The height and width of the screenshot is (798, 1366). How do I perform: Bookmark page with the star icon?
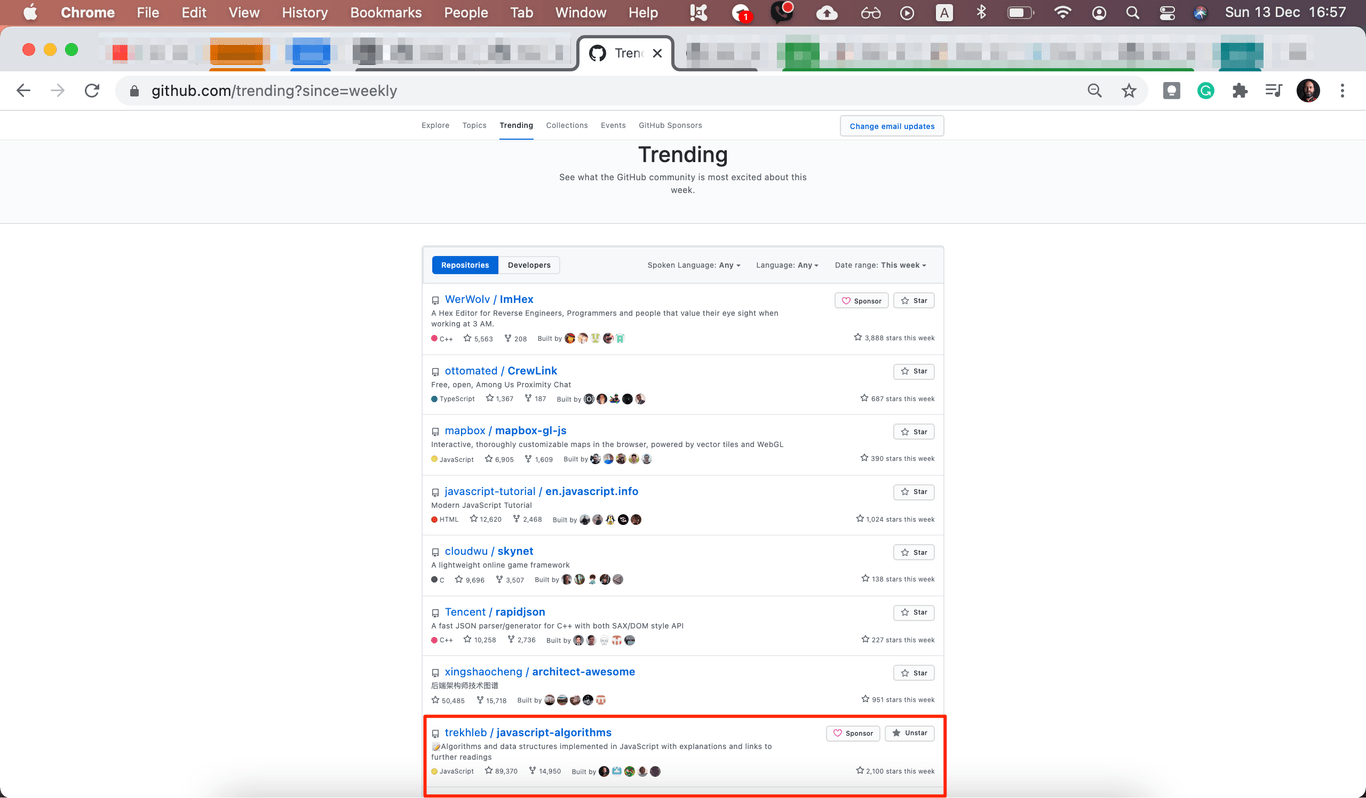coord(1129,91)
